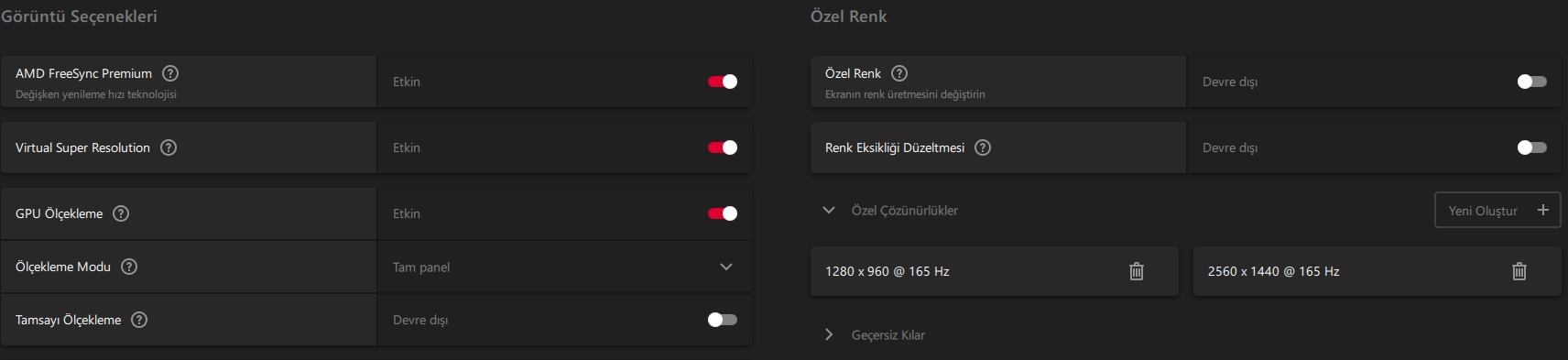This screenshot has width=1568, height=360.
Task: Enable the Özel Renk toggle
Action: (1532, 82)
